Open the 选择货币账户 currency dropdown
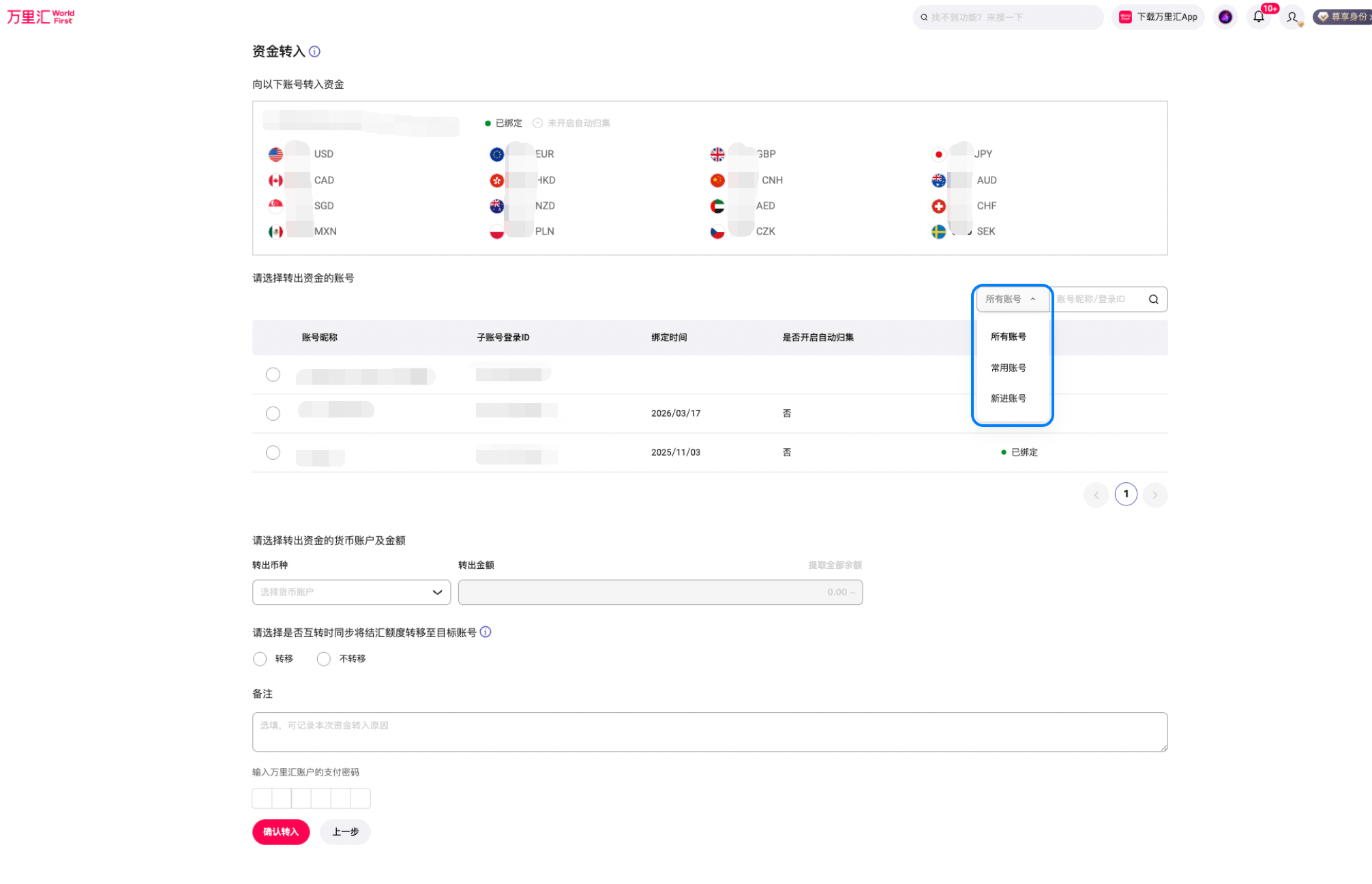The height and width of the screenshot is (884, 1372). tap(351, 592)
